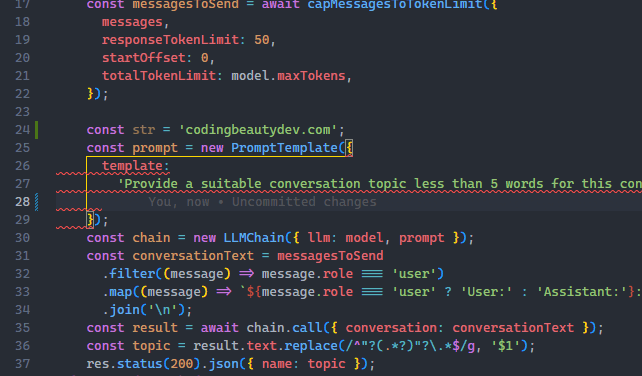The image size is (642, 376).
Task: Click the topic variable declared on line 36
Action: (151, 346)
